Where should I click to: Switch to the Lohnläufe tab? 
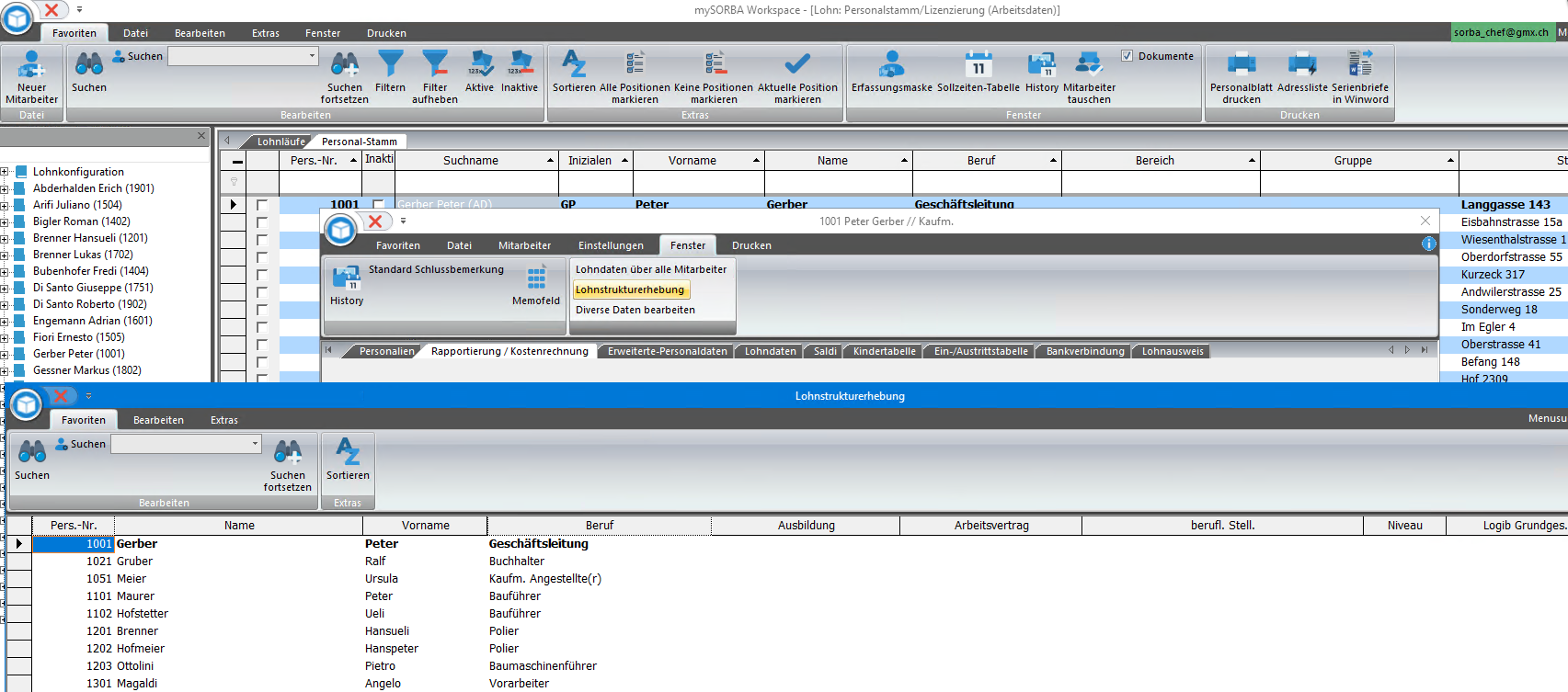coord(280,142)
